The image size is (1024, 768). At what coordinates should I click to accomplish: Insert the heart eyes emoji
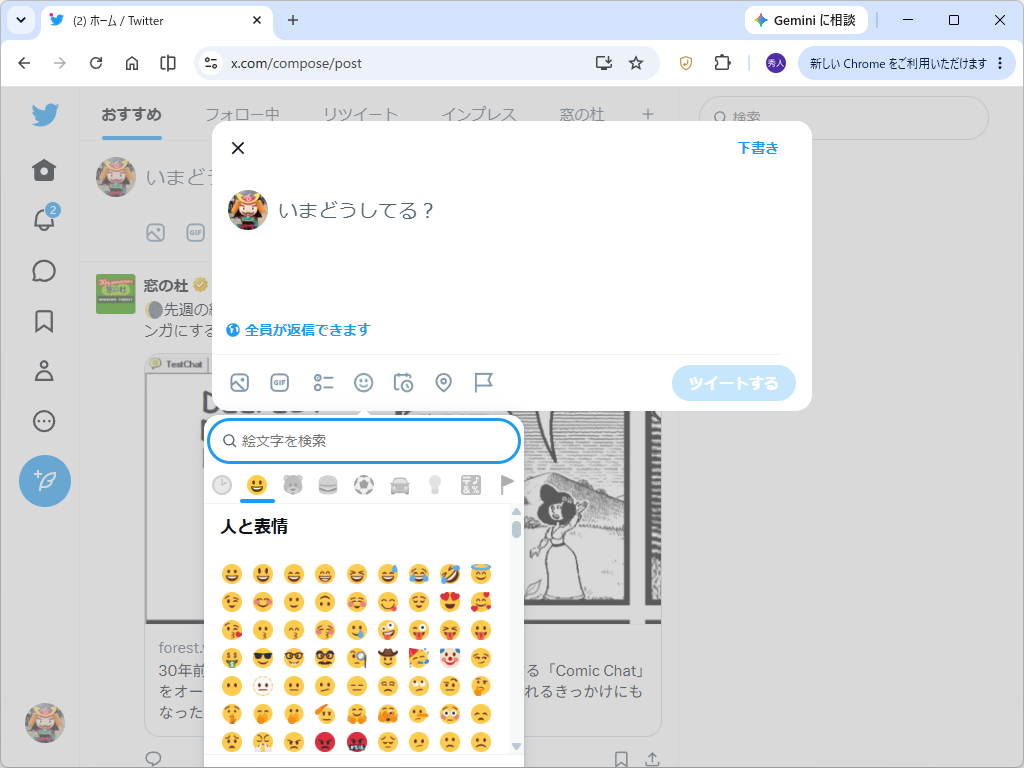[450, 601]
